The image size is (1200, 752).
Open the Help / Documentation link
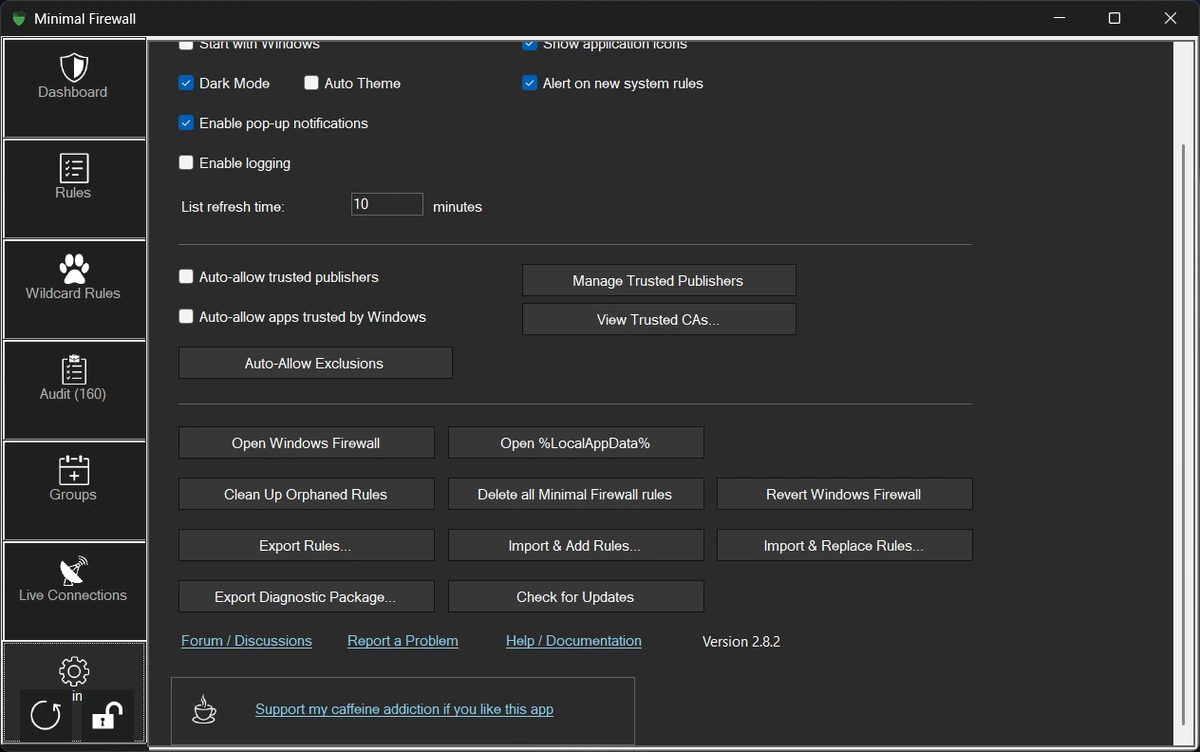pos(574,641)
